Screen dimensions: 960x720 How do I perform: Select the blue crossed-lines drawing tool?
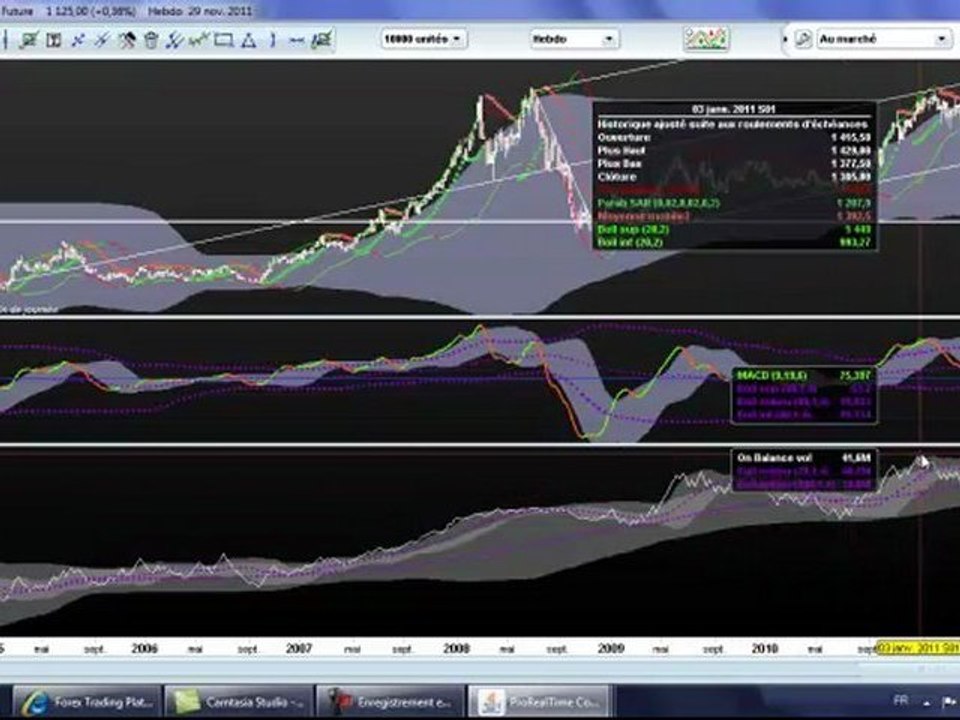click(78, 40)
